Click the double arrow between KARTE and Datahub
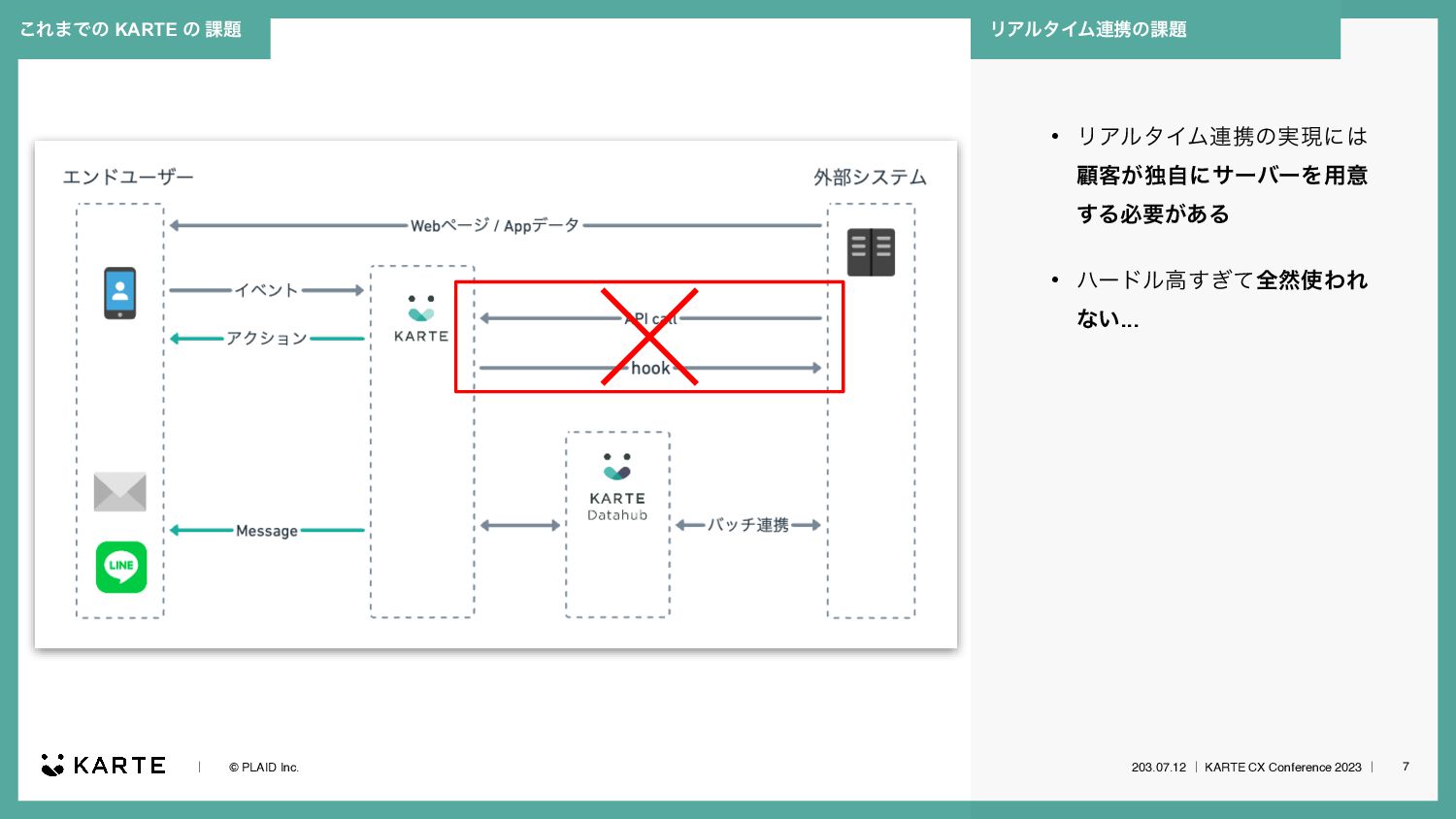The image size is (1456, 819). pos(520,525)
